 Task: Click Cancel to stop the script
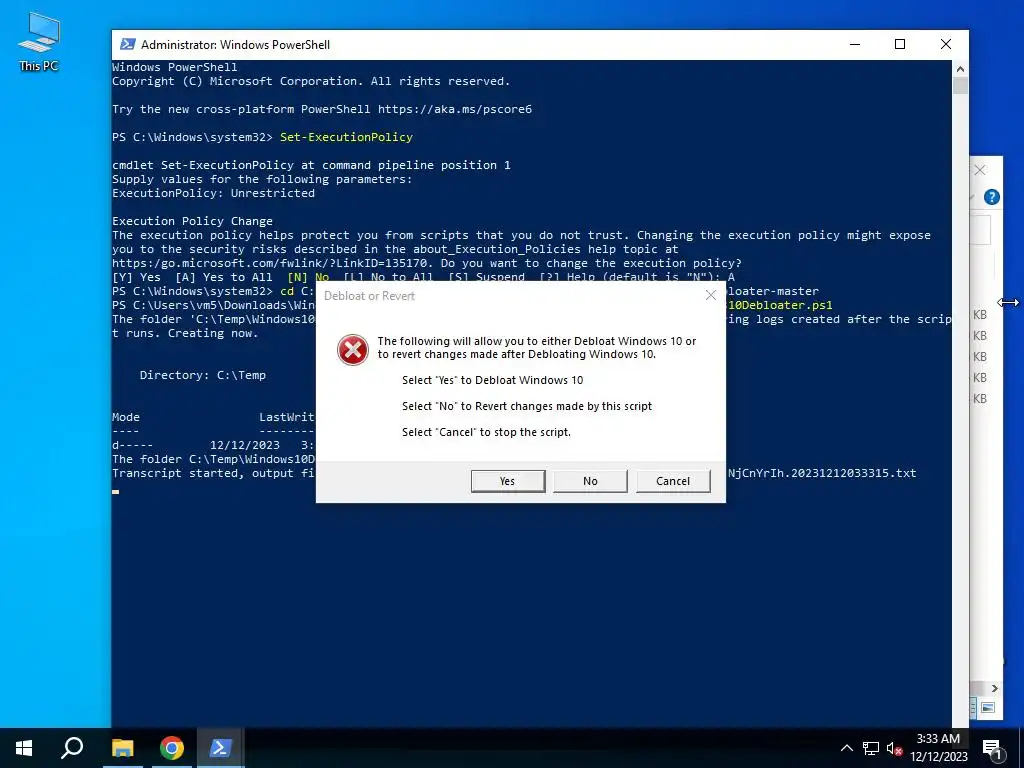[x=673, y=481]
